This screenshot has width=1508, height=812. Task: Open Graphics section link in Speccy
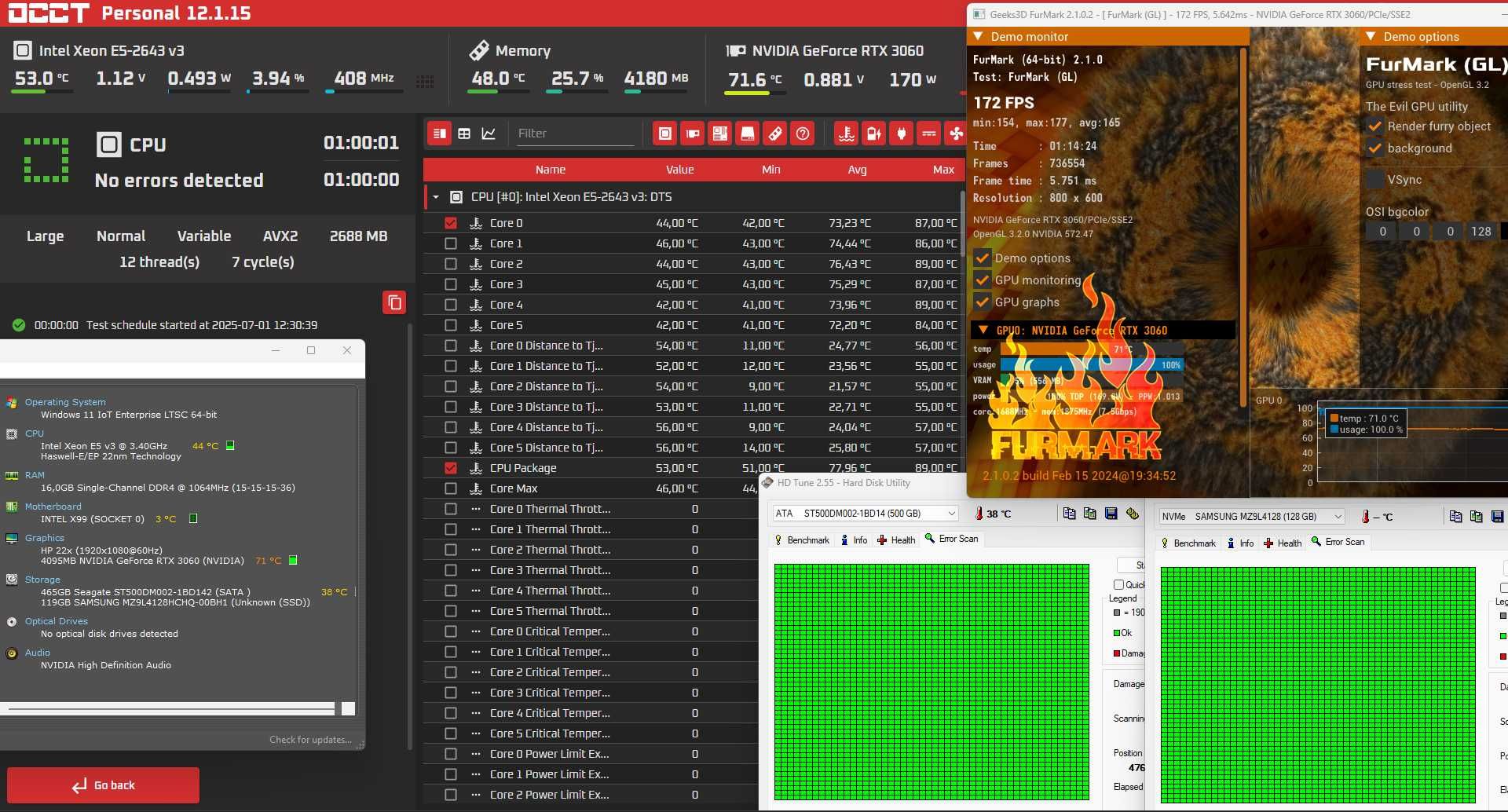(x=44, y=538)
